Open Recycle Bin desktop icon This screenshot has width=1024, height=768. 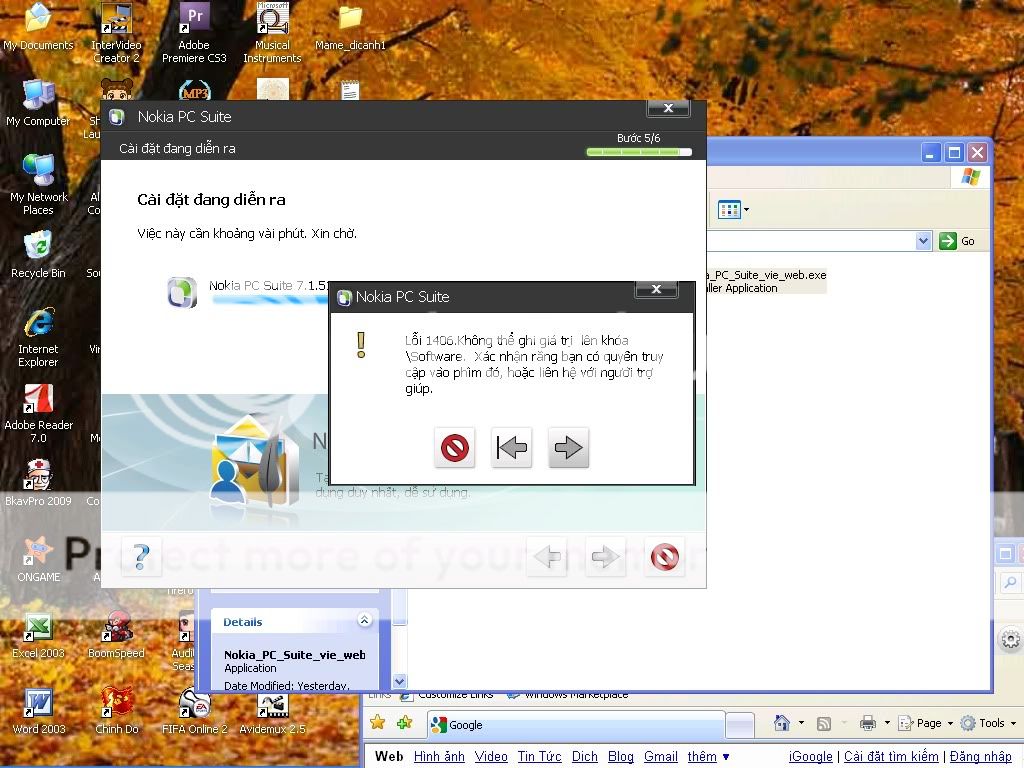[38, 252]
